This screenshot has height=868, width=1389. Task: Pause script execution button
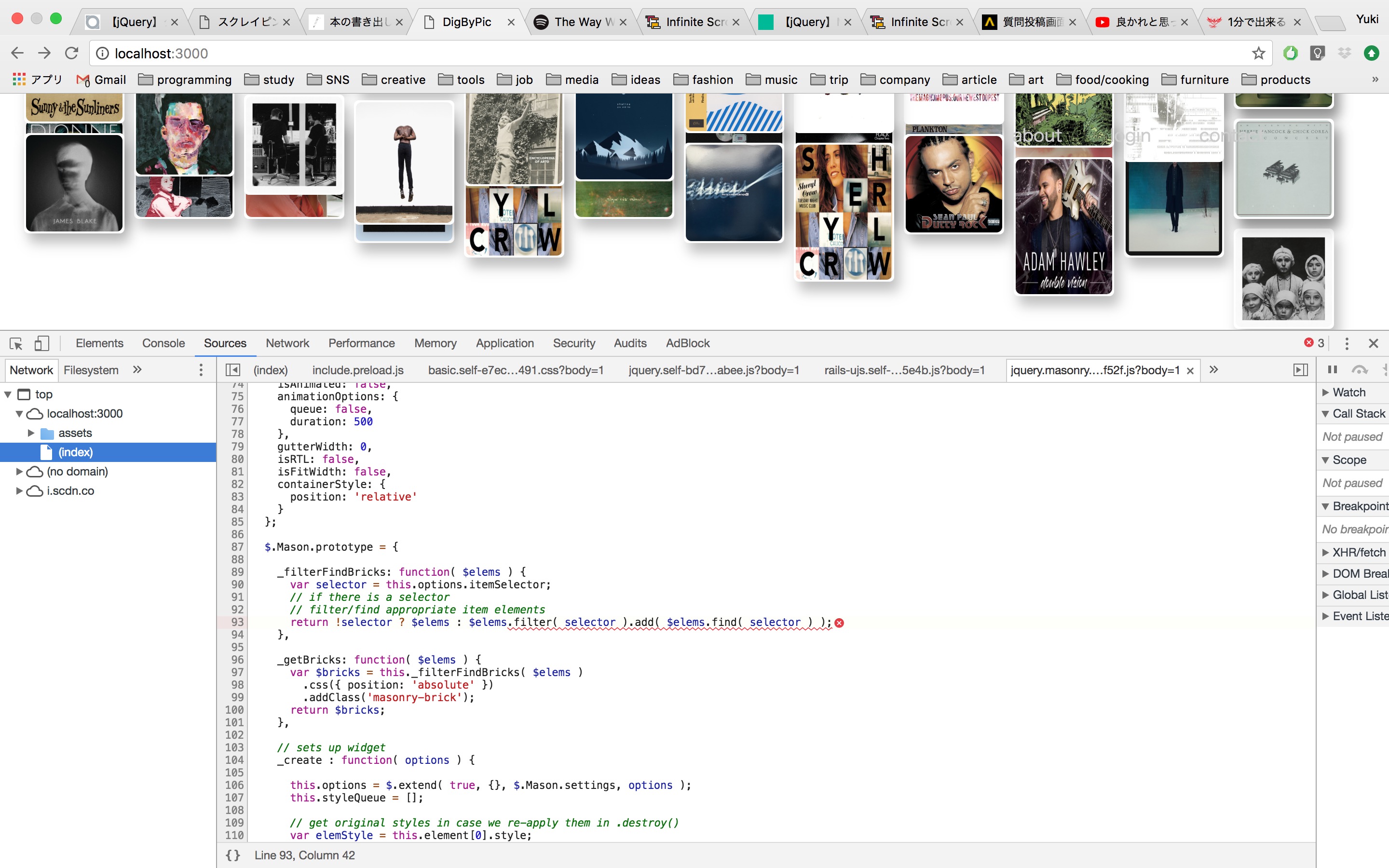(x=1333, y=370)
